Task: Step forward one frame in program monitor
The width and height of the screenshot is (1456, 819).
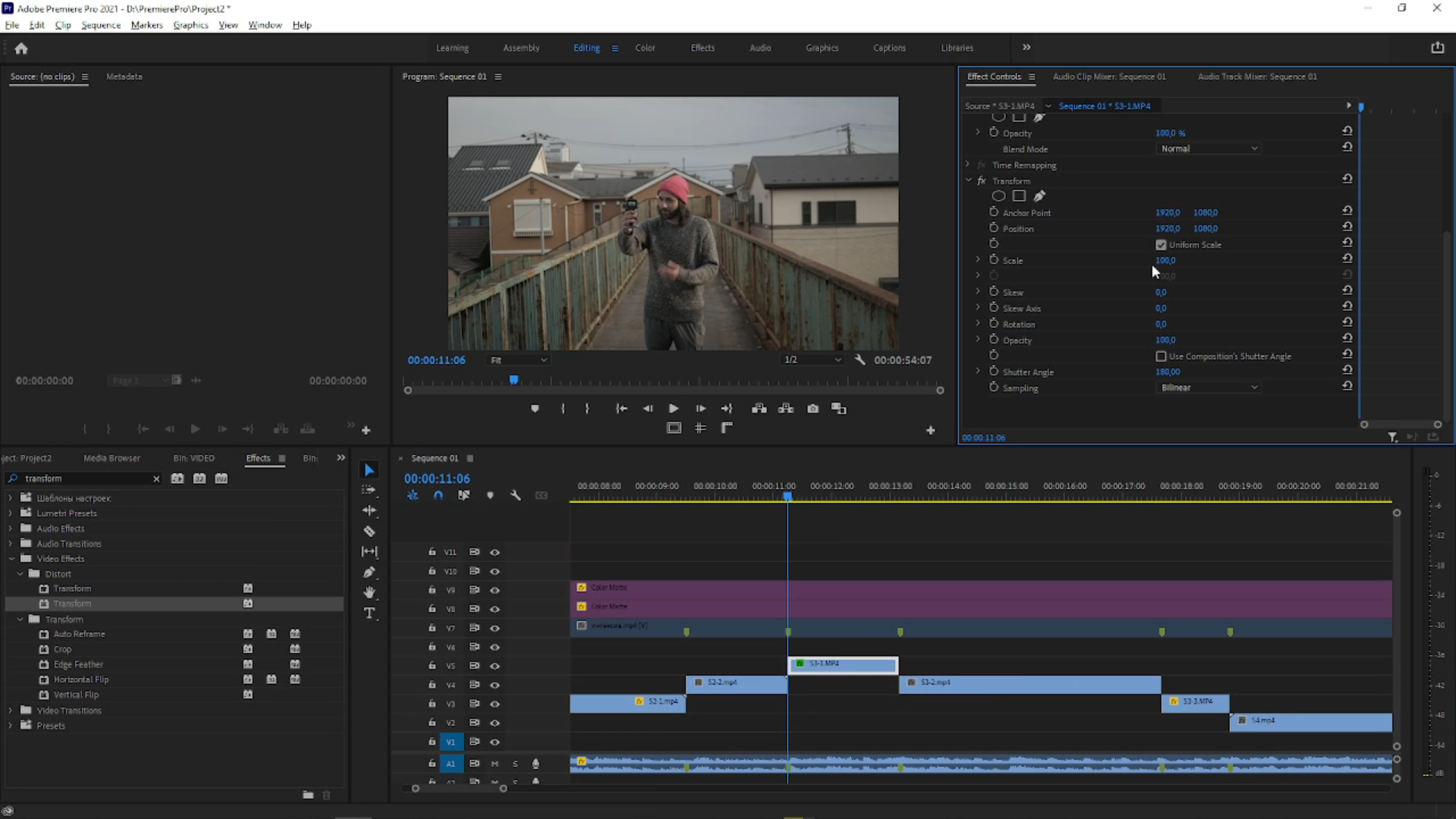Action: 701,409
